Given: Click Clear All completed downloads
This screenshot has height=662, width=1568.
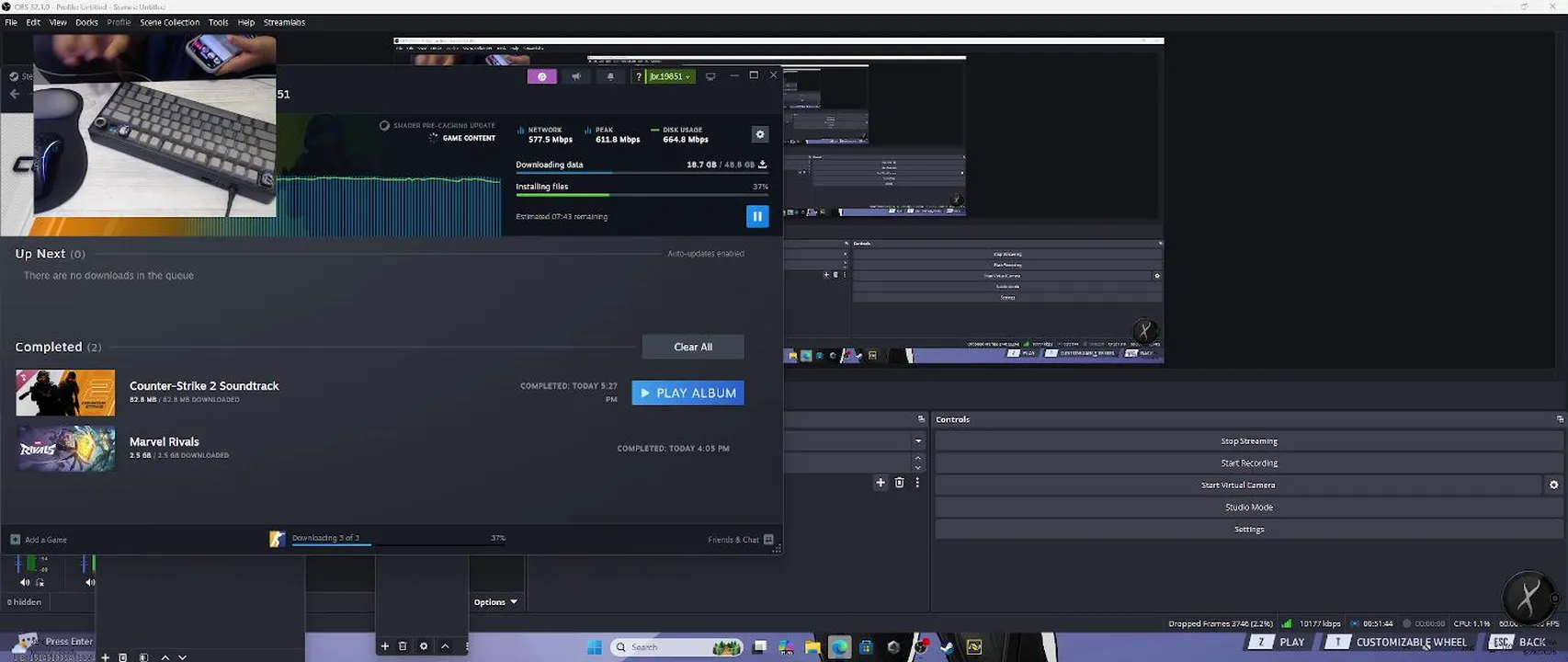Looking at the screenshot, I should pyautogui.click(x=693, y=347).
